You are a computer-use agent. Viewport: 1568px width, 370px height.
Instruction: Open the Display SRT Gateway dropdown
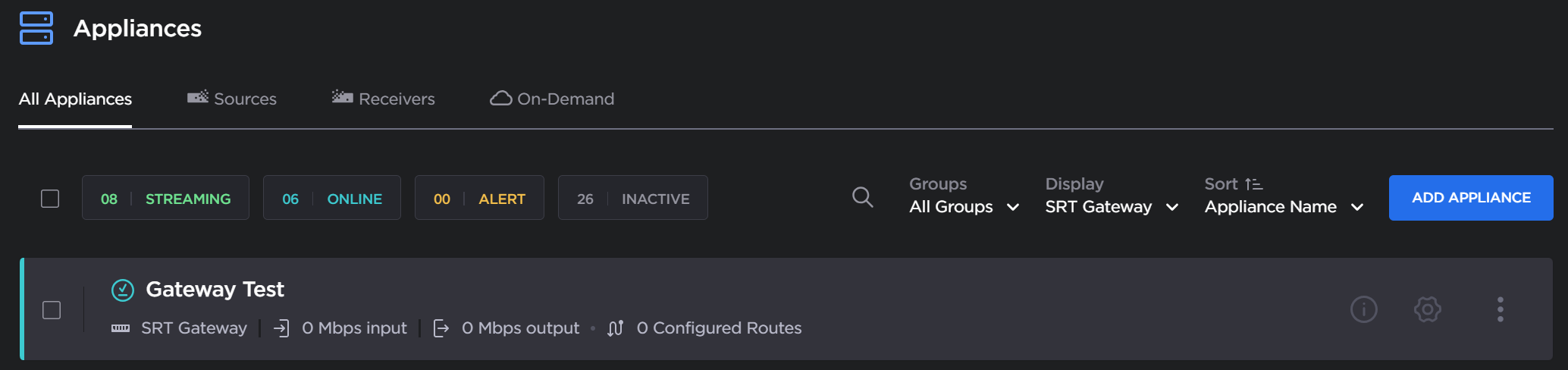click(1111, 207)
